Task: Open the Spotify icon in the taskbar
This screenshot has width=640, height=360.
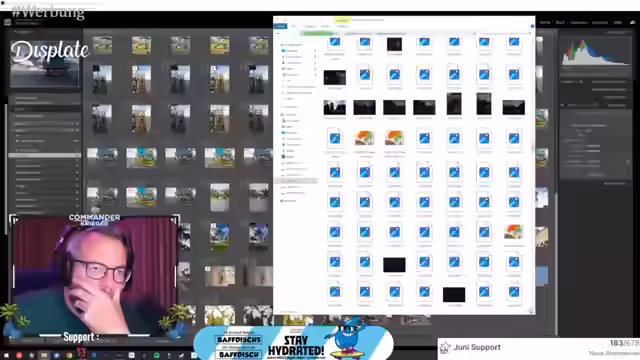Action: pyautogui.click(x=156, y=356)
